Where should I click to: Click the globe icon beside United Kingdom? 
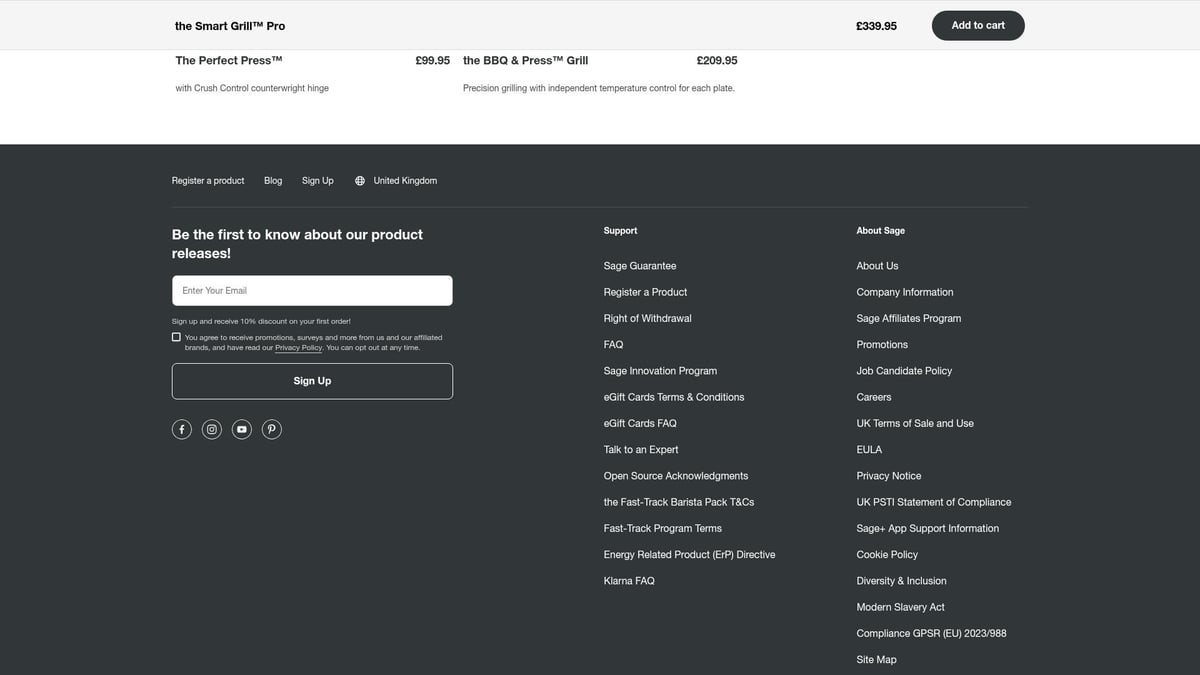360,181
